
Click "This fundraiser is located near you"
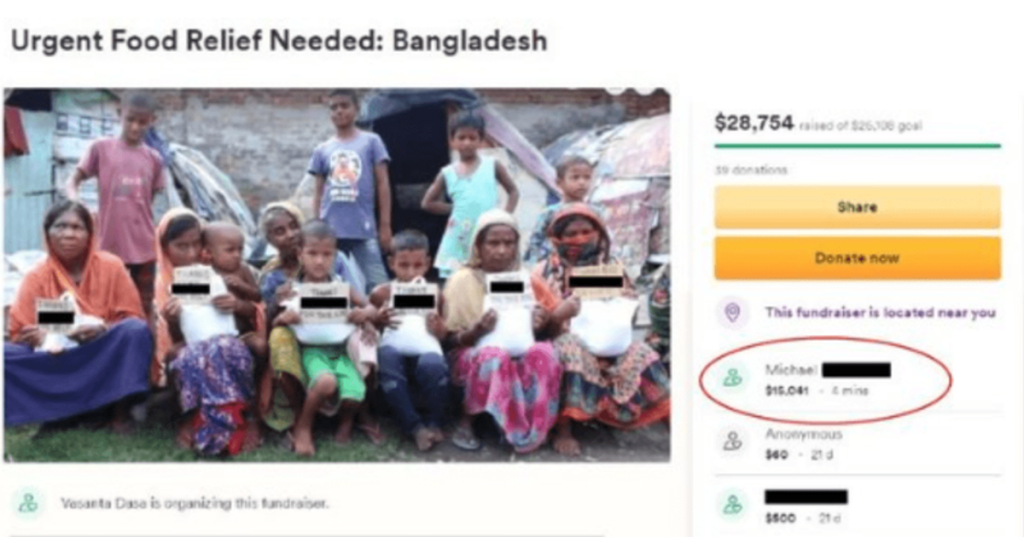tap(880, 313)
